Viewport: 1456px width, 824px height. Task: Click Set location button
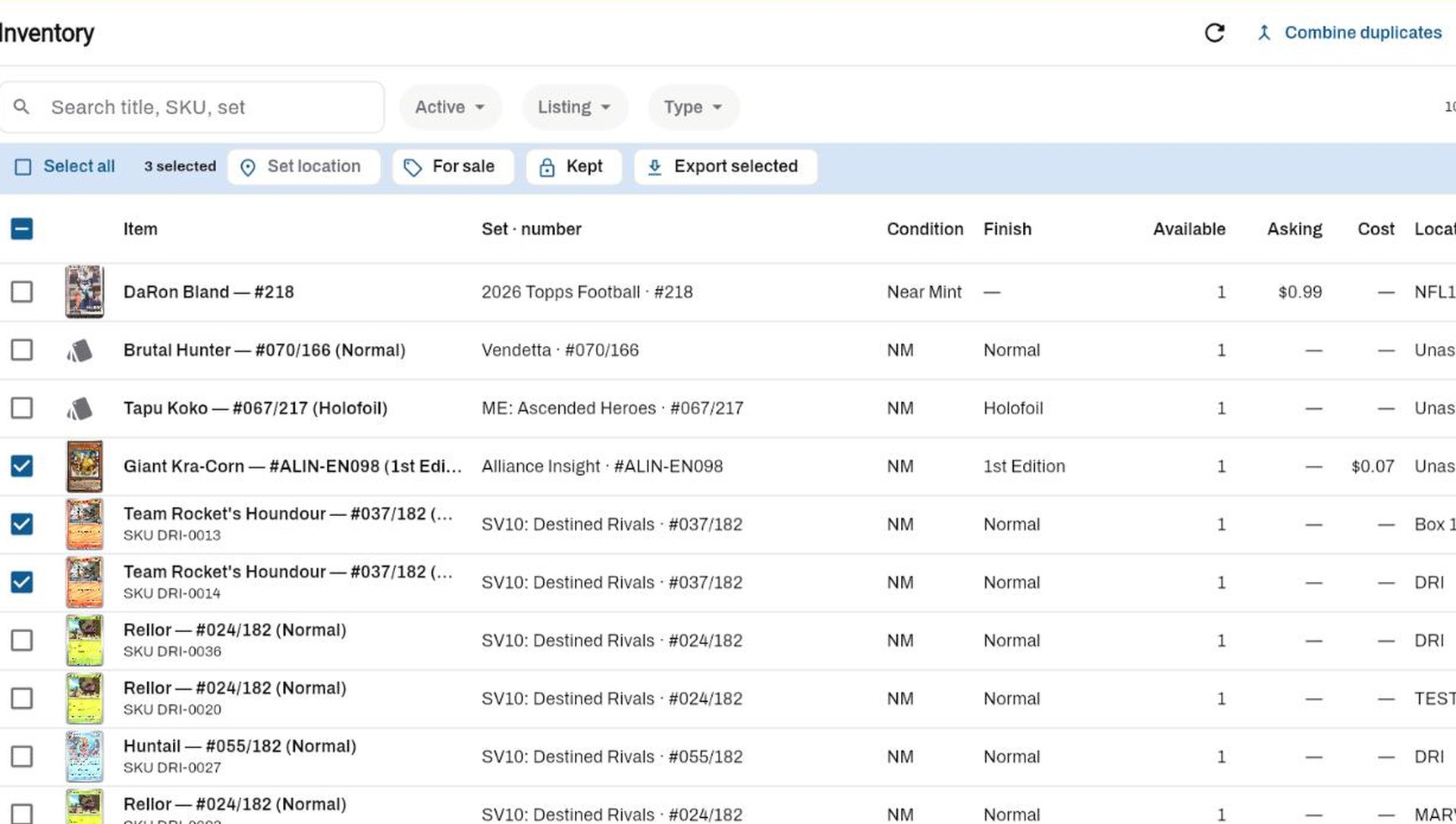pyautogui.click(x=303, y=167)
